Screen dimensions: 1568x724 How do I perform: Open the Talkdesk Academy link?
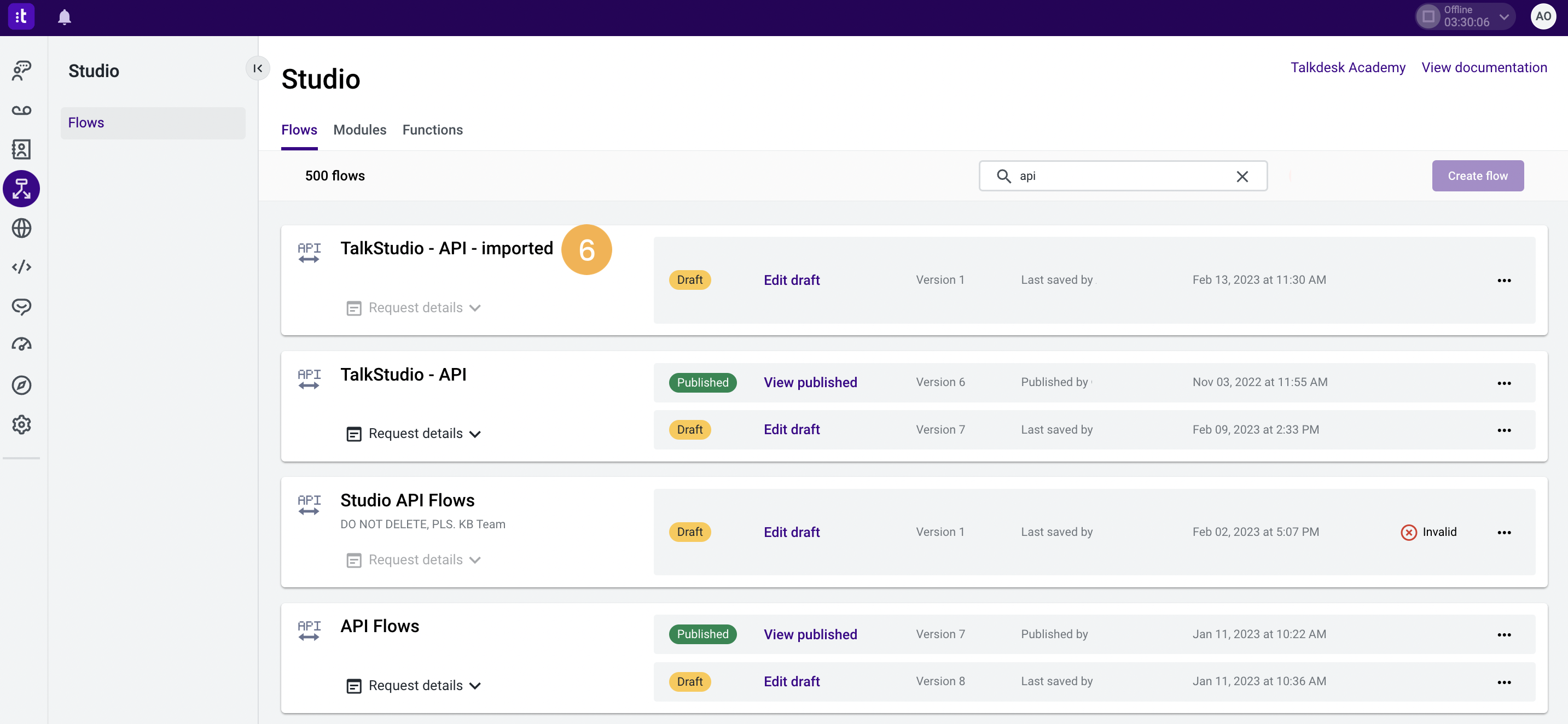point(1348,67)
